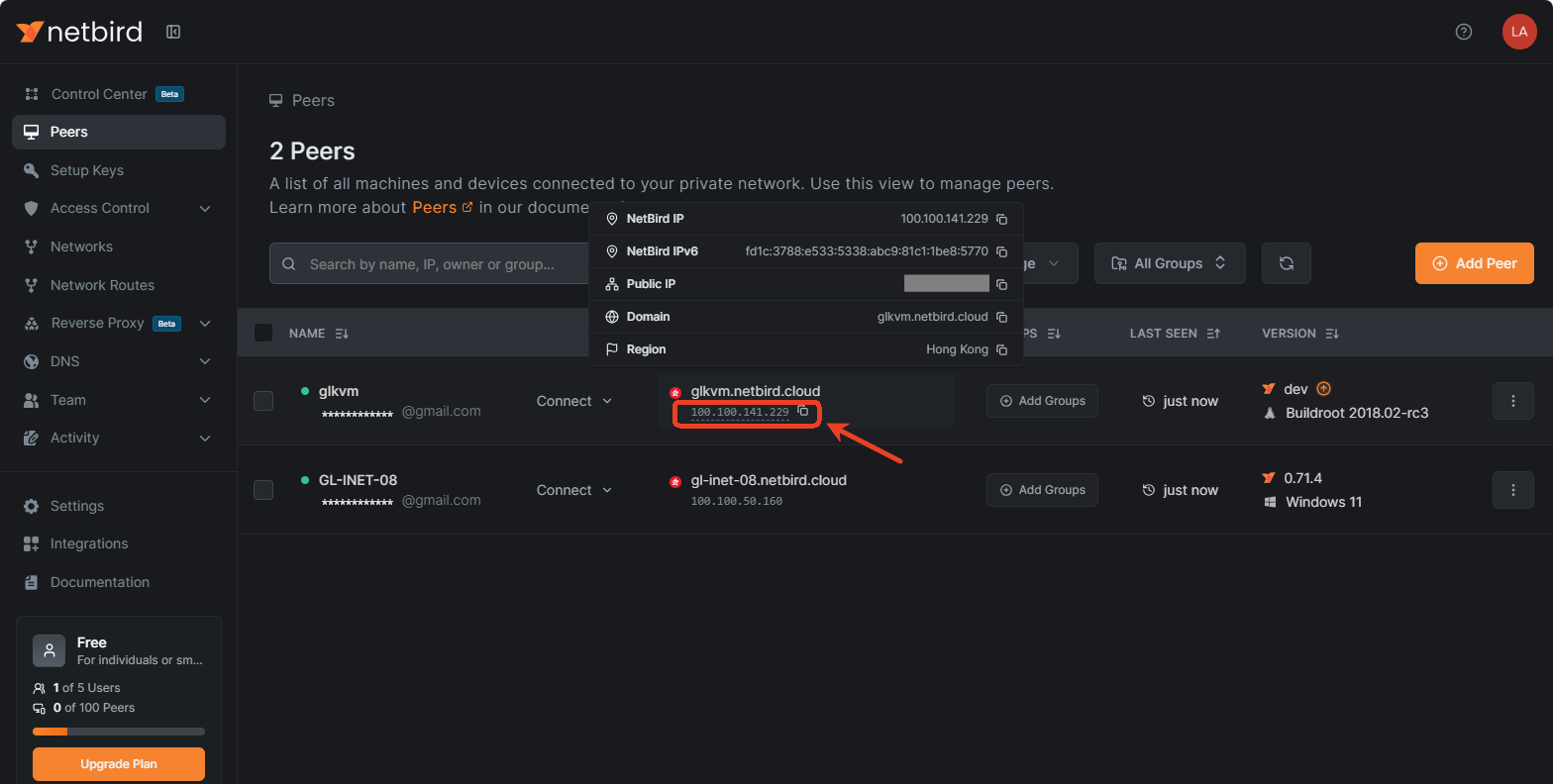The width and height of the screenshot is (1553, 784).
Task: Add groups to the glkvm peer
Action: (1042, 401)
